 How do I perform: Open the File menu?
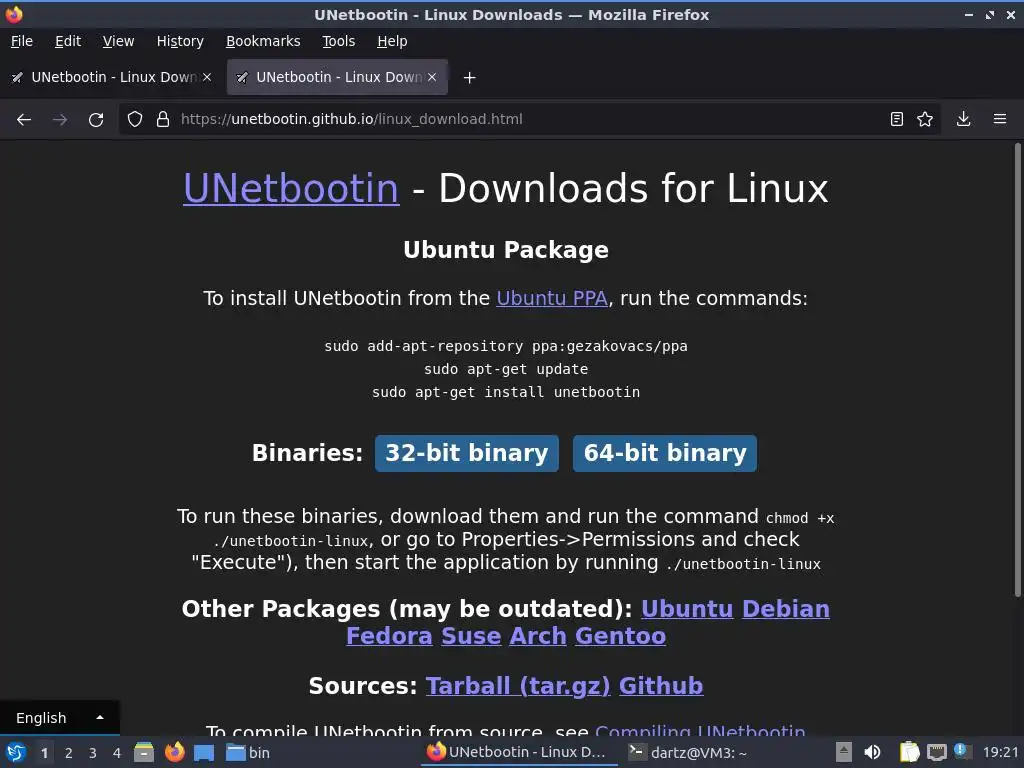pyautogui.click(x=22, y=41)
